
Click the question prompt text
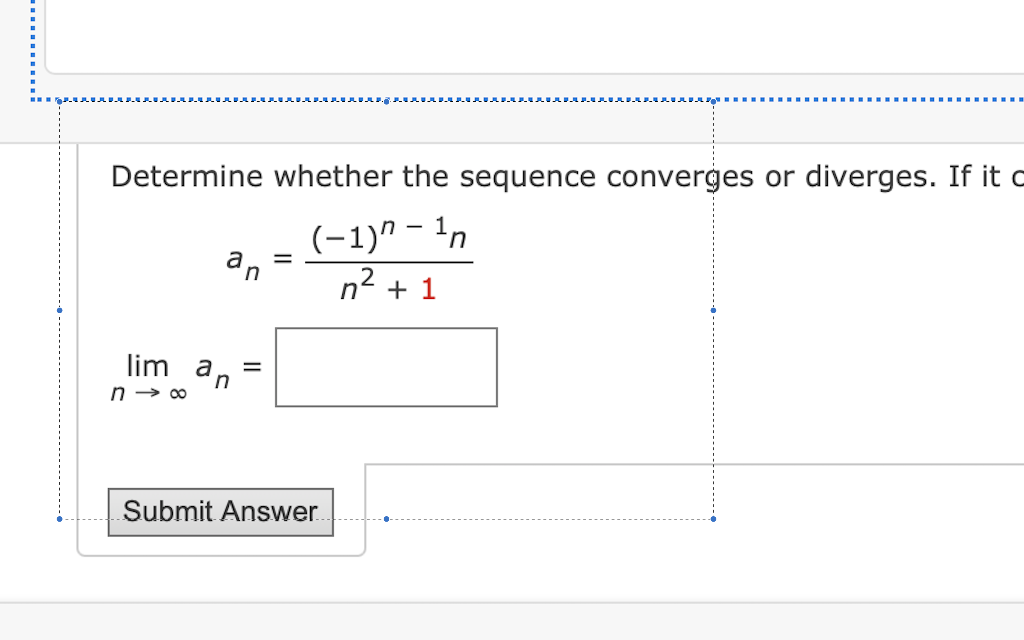coord(450,176)
